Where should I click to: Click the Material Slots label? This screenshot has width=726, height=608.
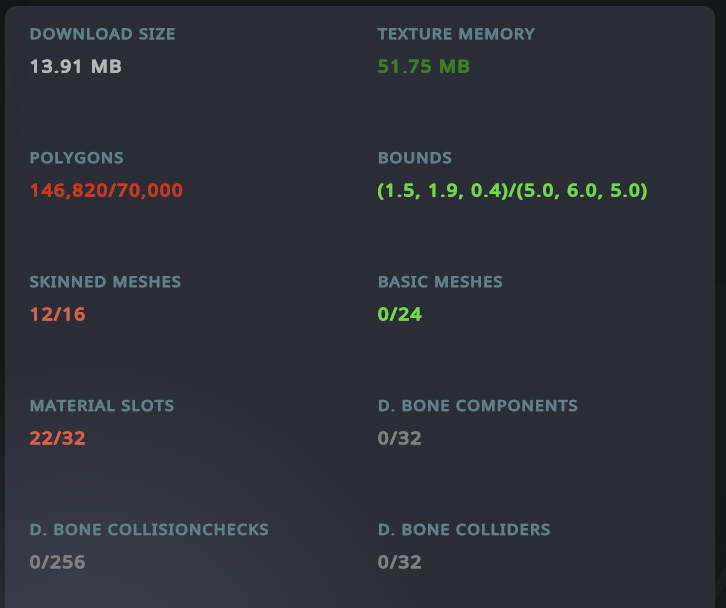(x=101, y=406)
